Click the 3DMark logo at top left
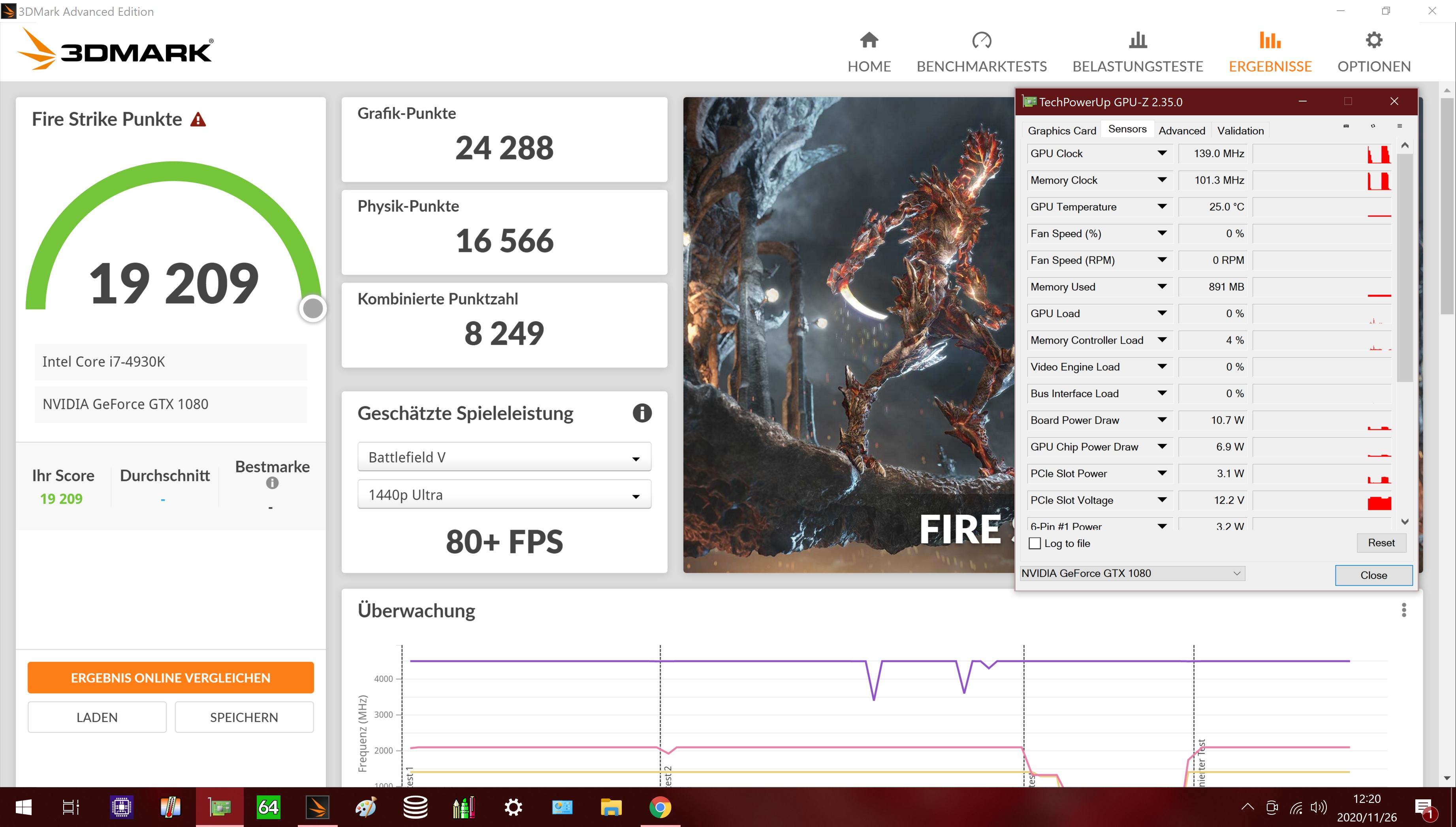1456x827 pixels. click(115, 49)
